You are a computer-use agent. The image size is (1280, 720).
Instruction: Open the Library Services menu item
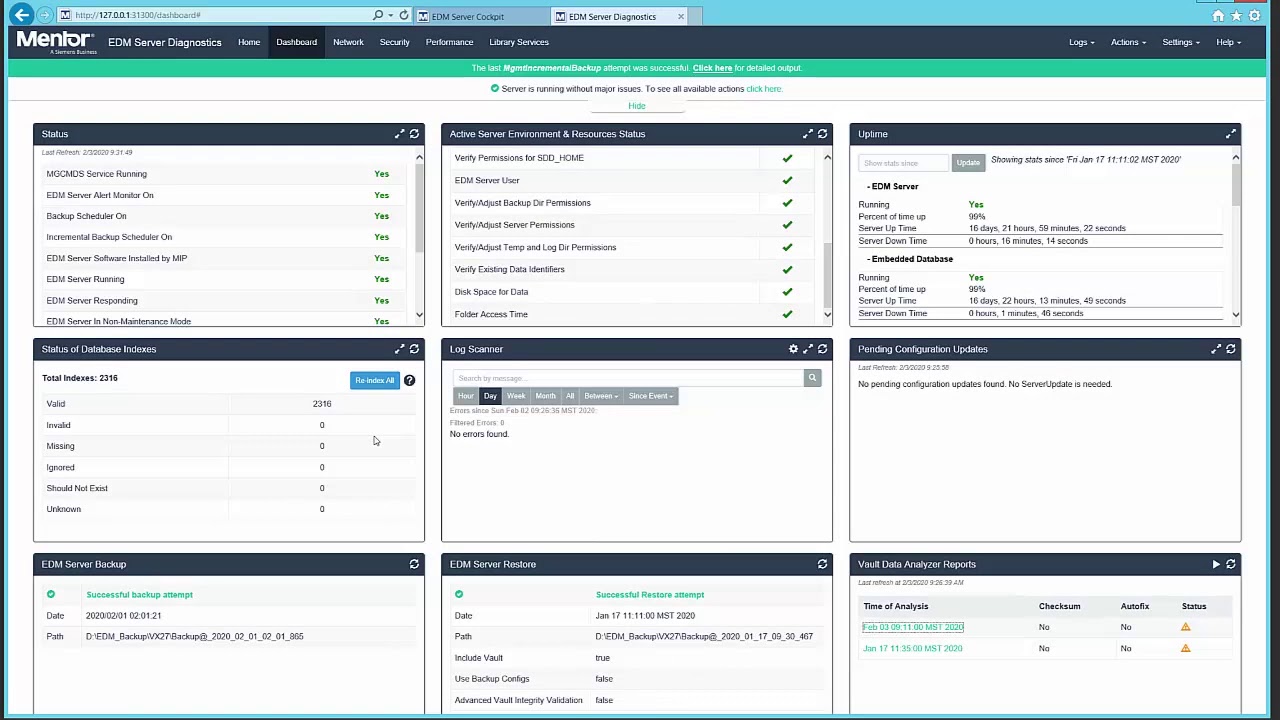(519, 42)
